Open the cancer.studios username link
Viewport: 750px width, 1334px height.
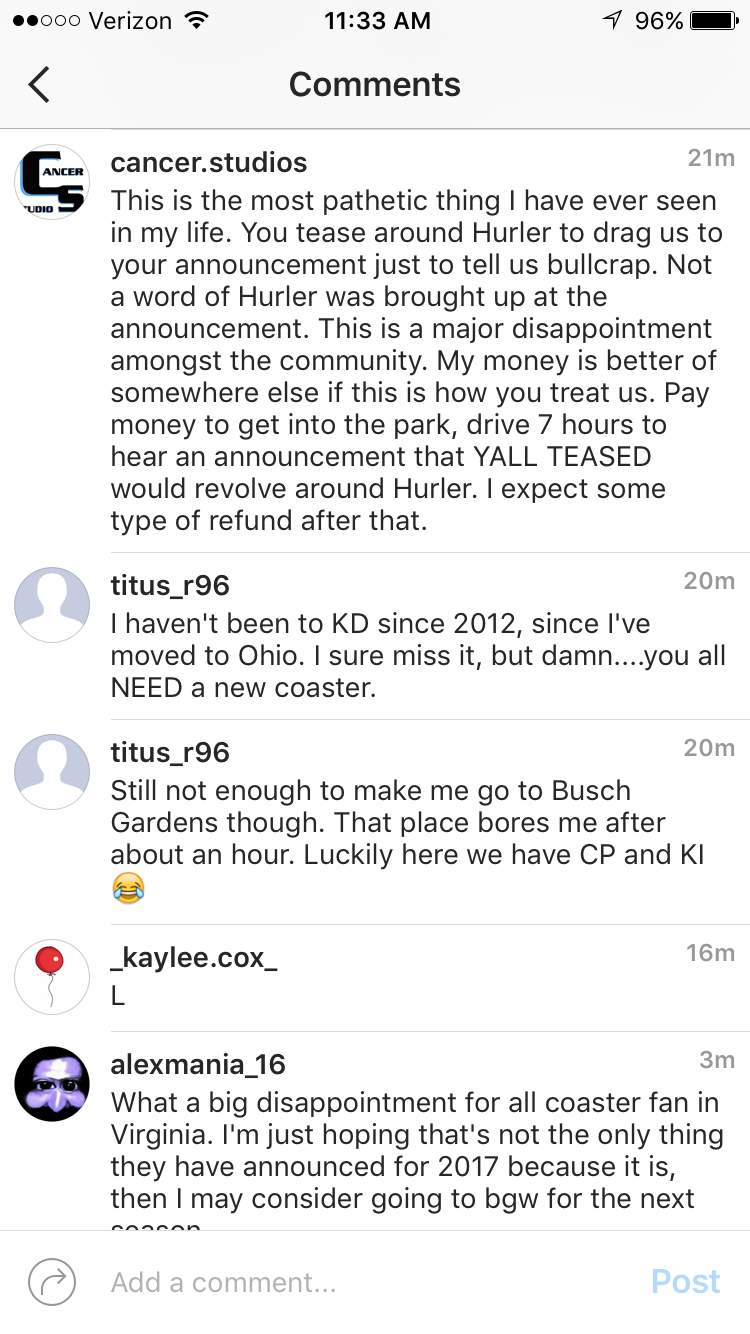209,163
